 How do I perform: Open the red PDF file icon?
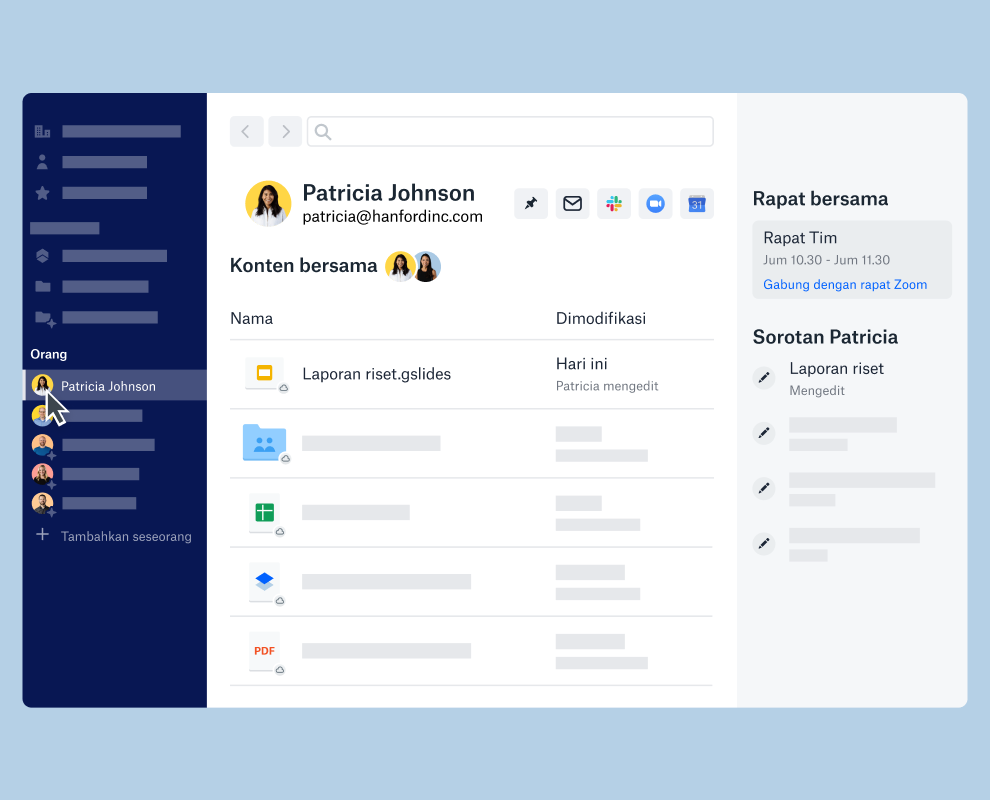264,651
